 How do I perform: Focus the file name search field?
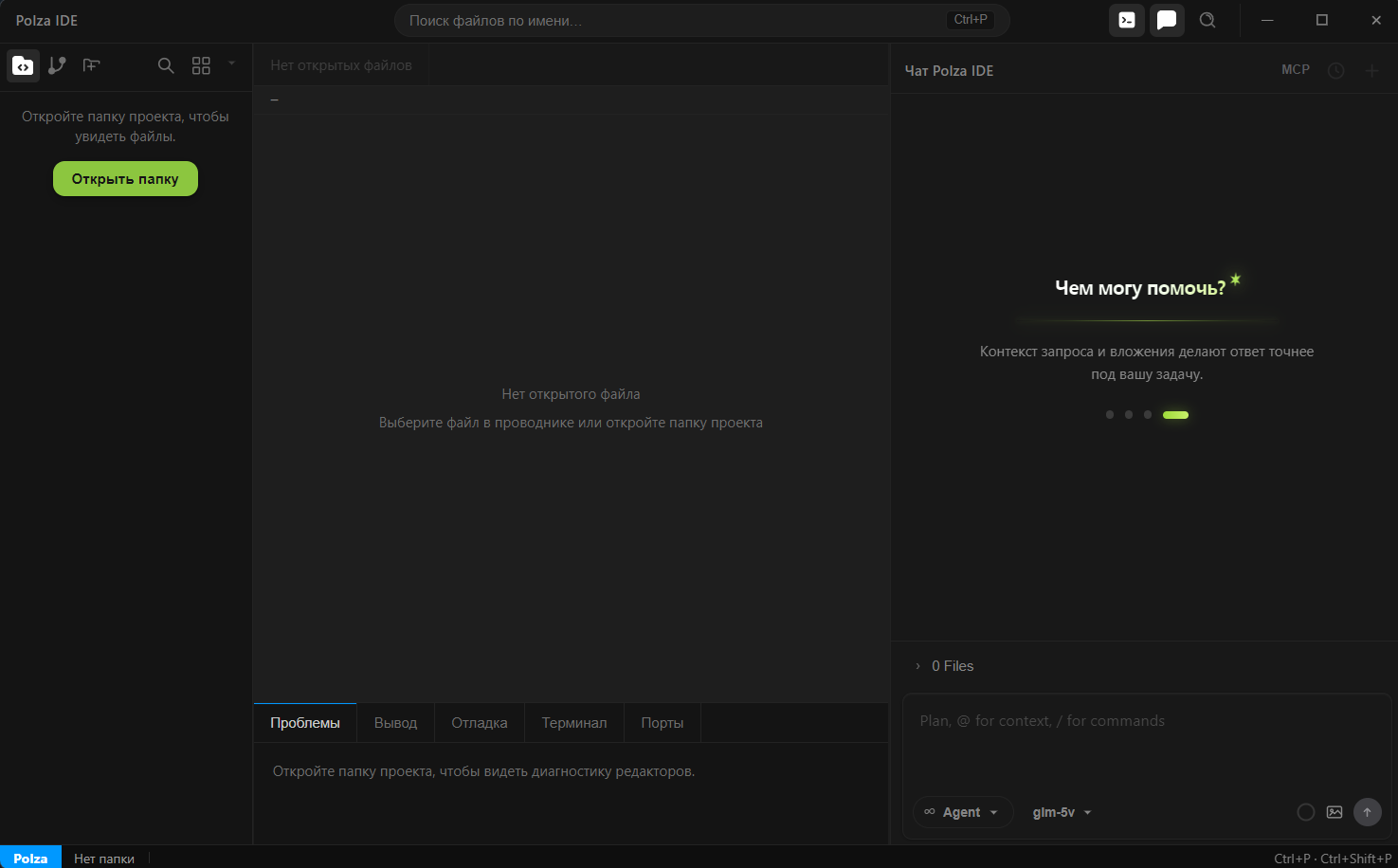click(701, 20)
